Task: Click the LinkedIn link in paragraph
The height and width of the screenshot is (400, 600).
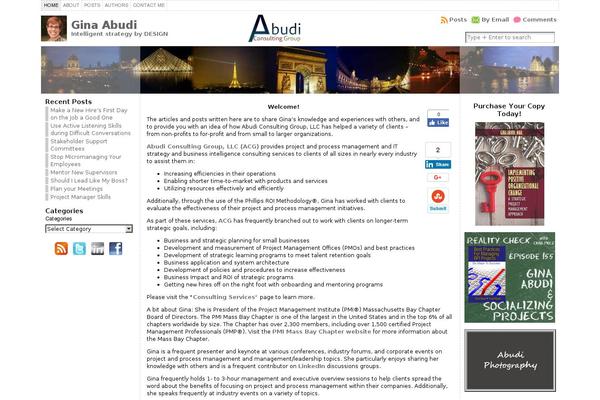Action: 311,366
